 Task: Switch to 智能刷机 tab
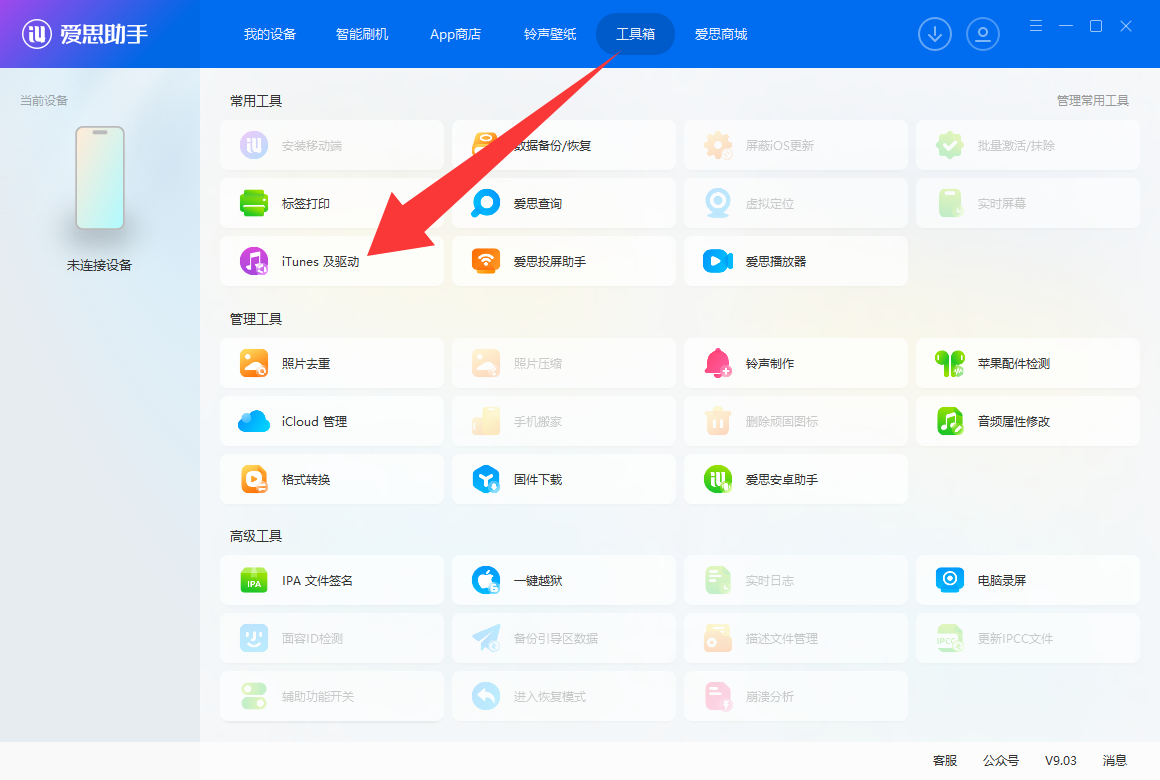(x=362, y=34)
